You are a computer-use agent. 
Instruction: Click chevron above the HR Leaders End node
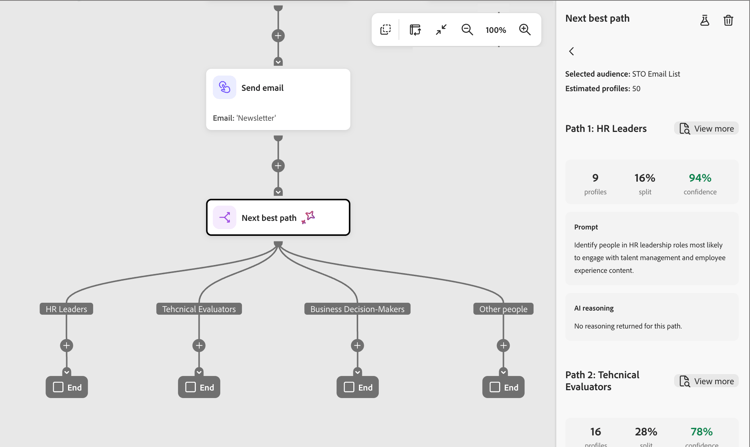tap(66, 371)
